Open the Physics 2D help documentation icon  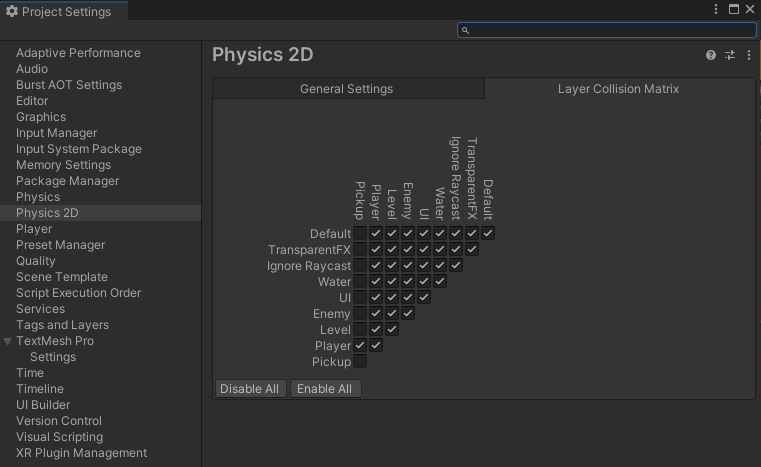coord(711,55)
